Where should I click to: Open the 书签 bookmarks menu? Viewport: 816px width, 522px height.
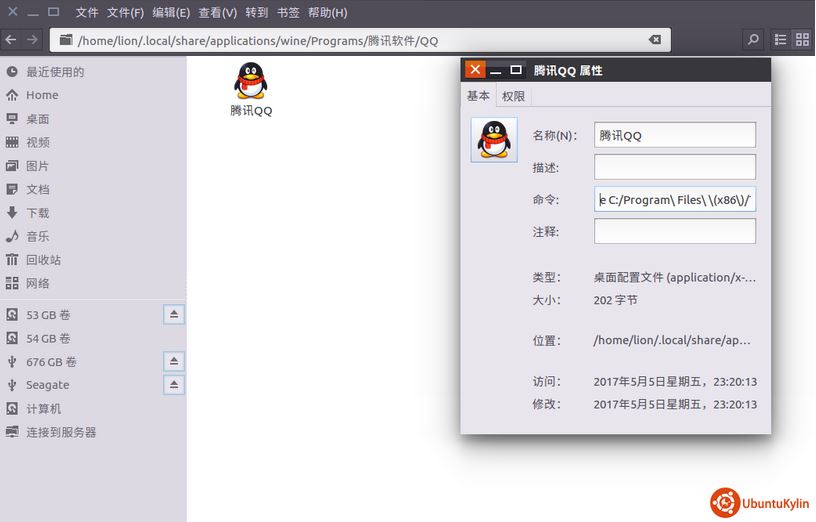pos(288,13)
